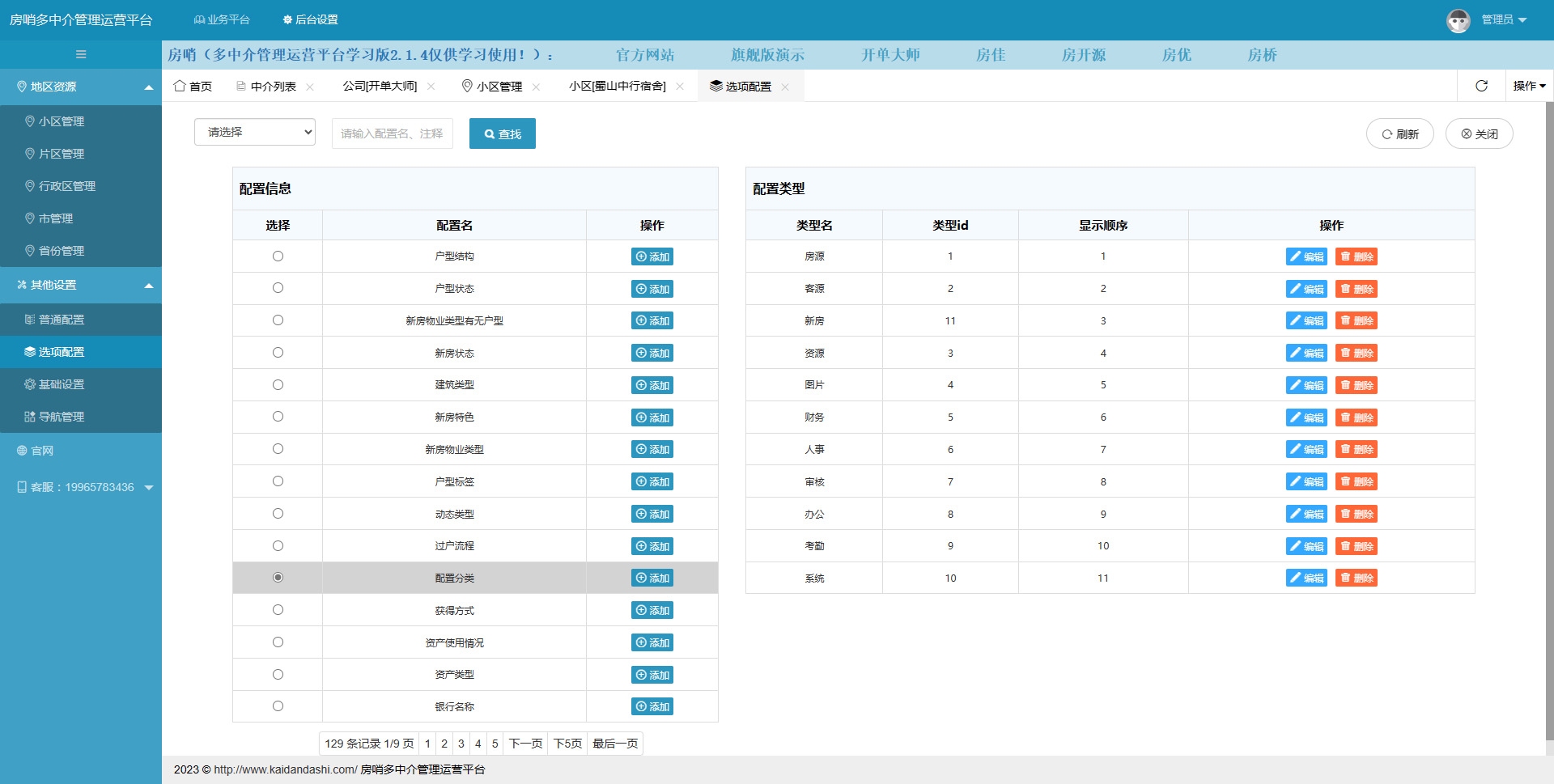
Task: Open the 请选择 dropdown above the table
Action: point(254,131)
